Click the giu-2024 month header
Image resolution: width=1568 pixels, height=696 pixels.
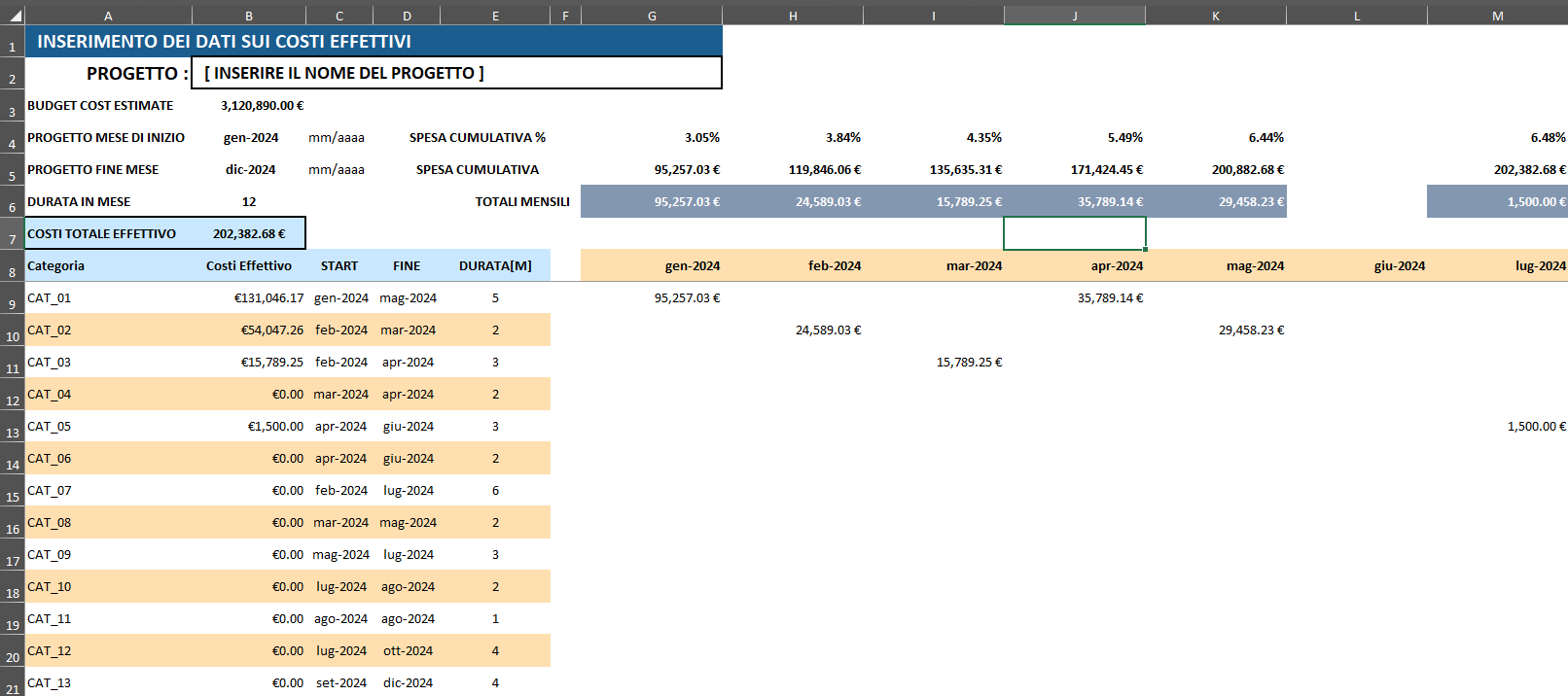1399,265
